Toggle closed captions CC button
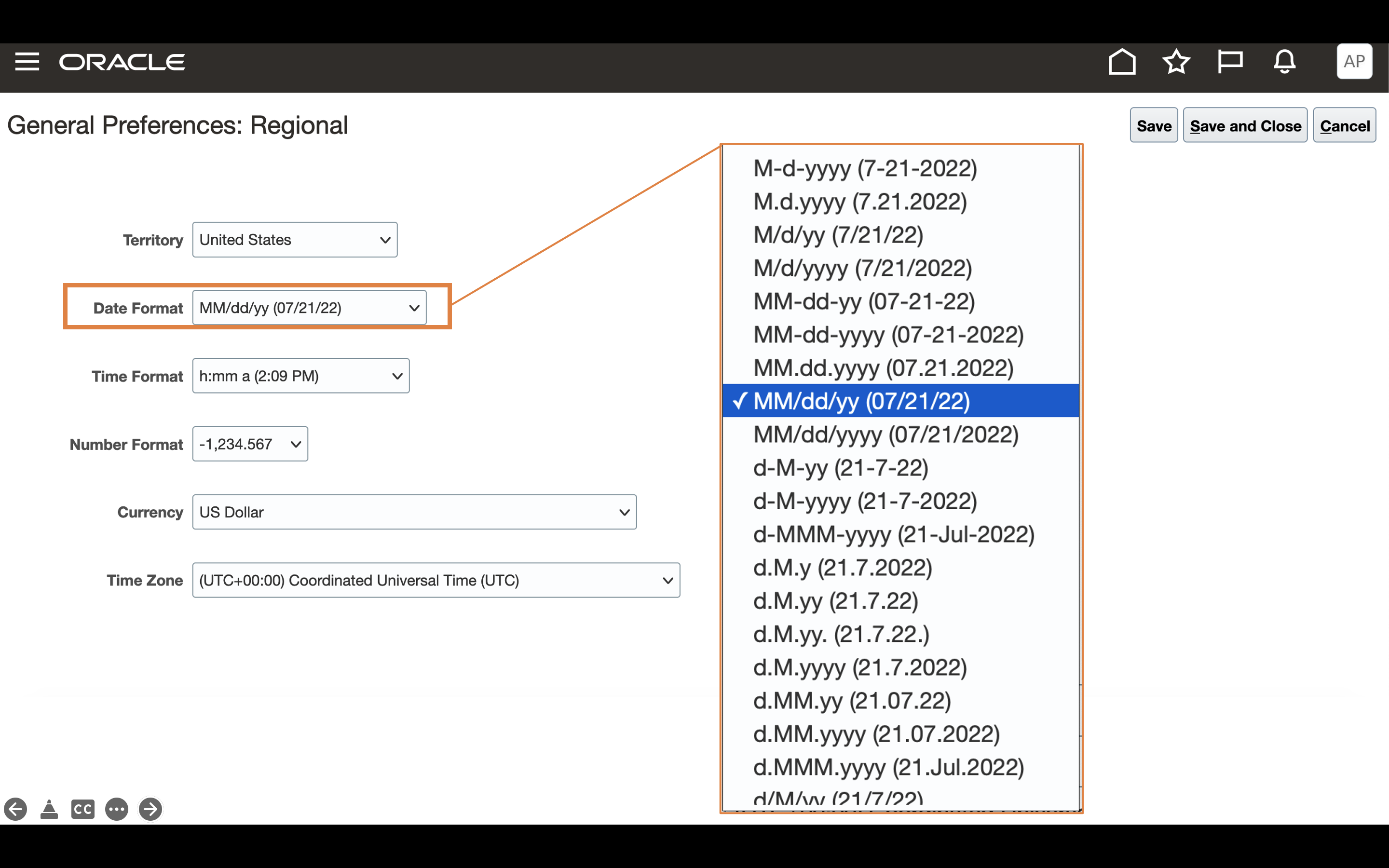The image size is (1389, 868). pos(82,809)
